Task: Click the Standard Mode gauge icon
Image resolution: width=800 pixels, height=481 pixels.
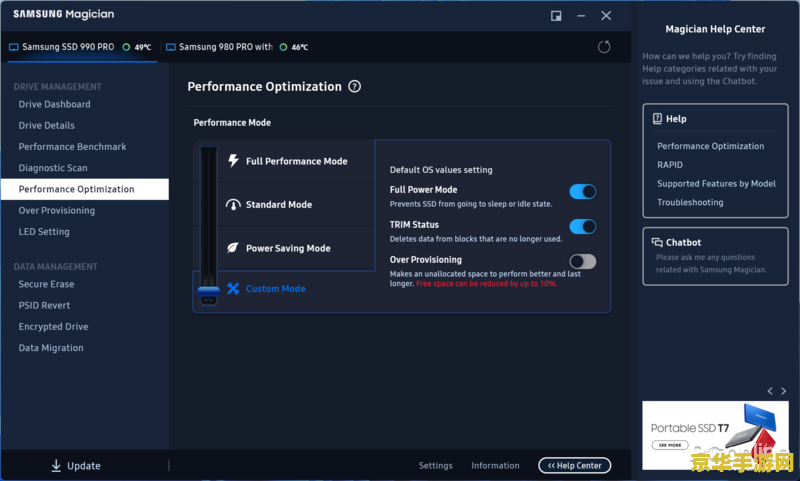Action: point(233,205)
